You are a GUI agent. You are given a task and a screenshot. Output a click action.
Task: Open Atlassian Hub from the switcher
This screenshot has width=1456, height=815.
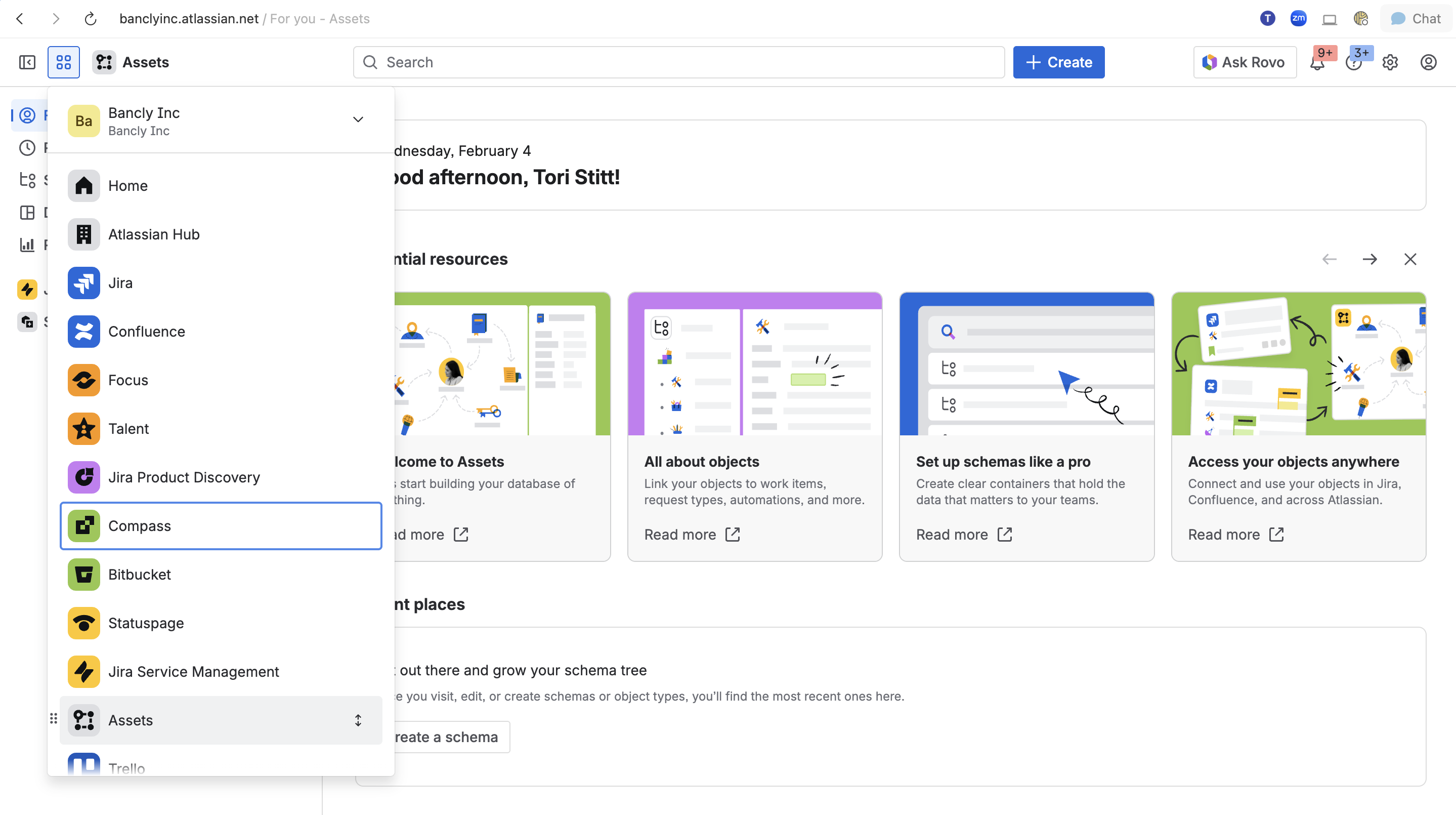coord(221,234)
